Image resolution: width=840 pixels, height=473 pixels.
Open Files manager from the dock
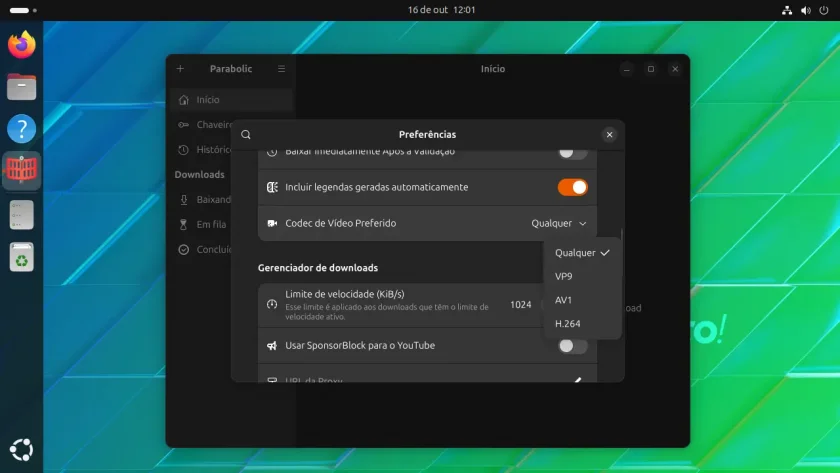pyautogui.click(x=21, y=86)
